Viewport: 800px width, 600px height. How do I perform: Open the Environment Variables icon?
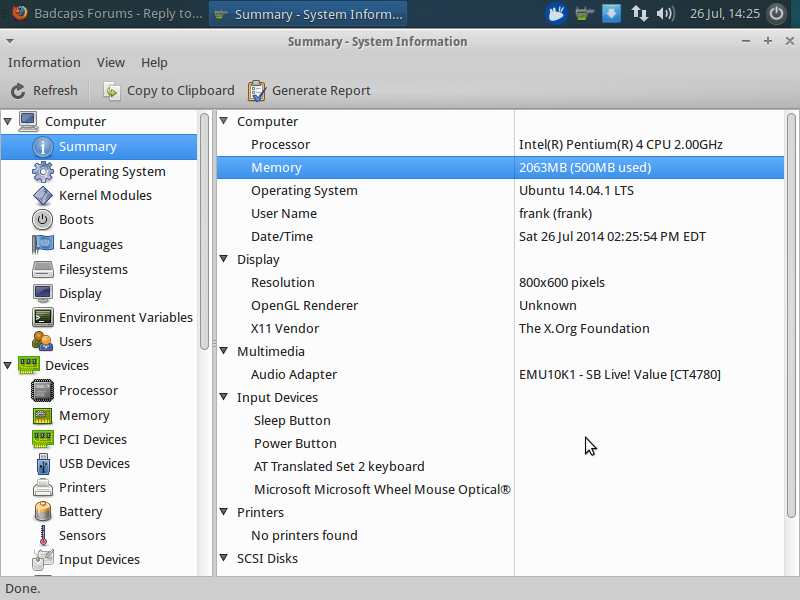43,318
